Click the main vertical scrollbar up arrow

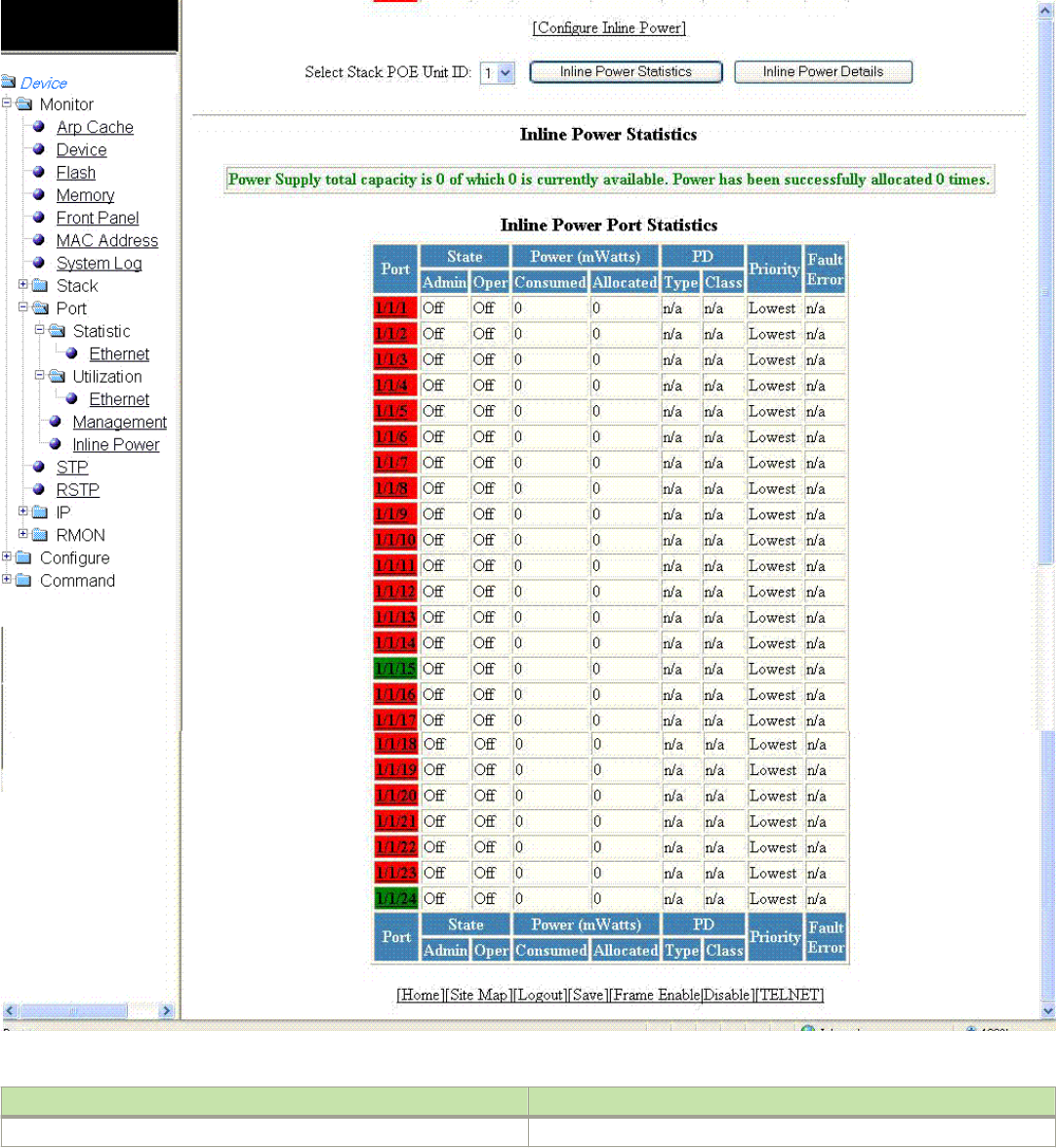1047,11
